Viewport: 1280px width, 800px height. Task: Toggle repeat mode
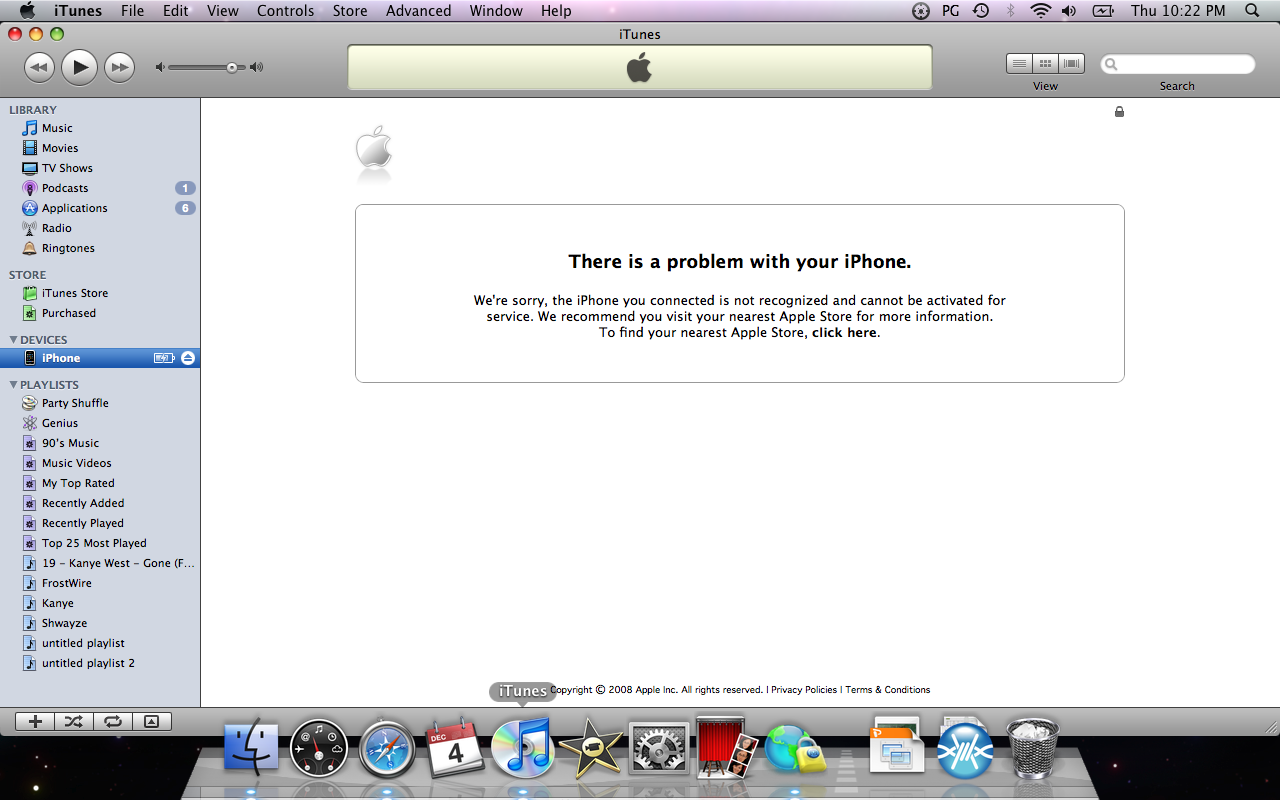(x=112, y=721)
